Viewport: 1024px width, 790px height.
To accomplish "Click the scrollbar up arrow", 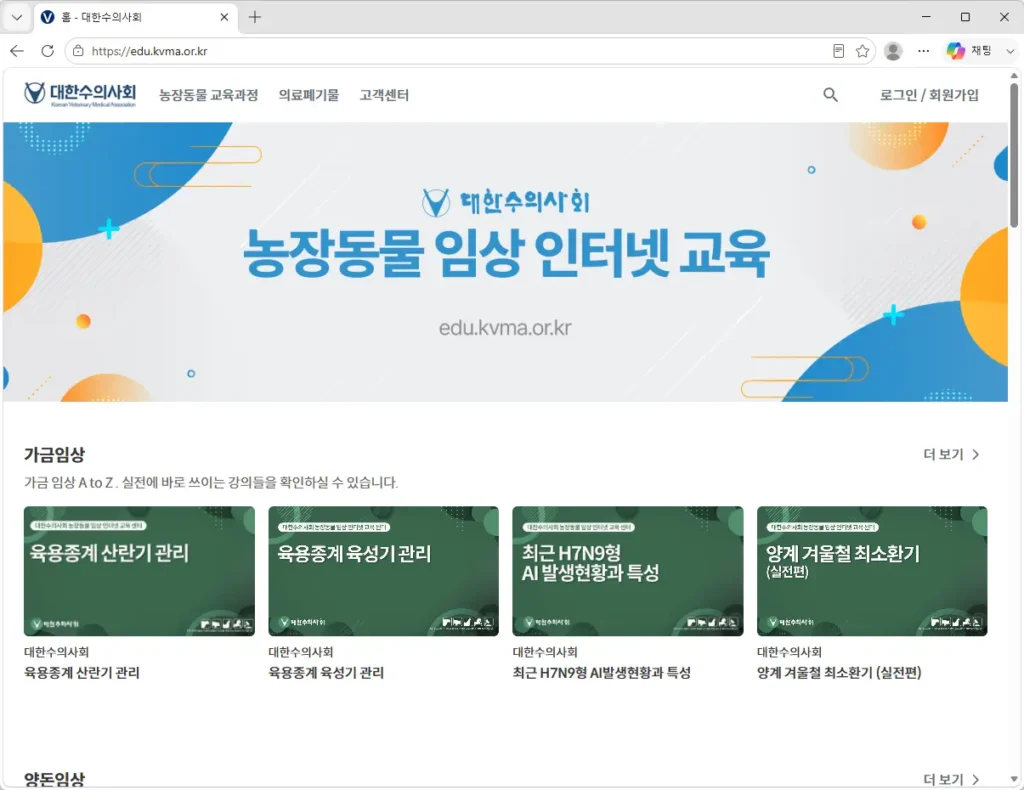I will pos(1014,76).
